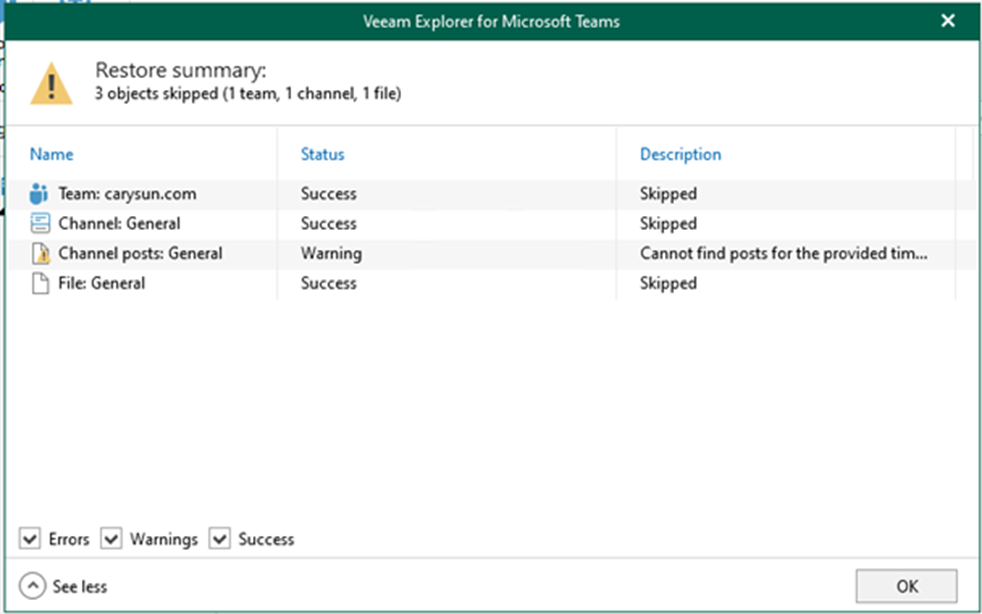Confirm the dialog with OK button
The width and height of the screenshot is (982, 614).
coord(906,586)
